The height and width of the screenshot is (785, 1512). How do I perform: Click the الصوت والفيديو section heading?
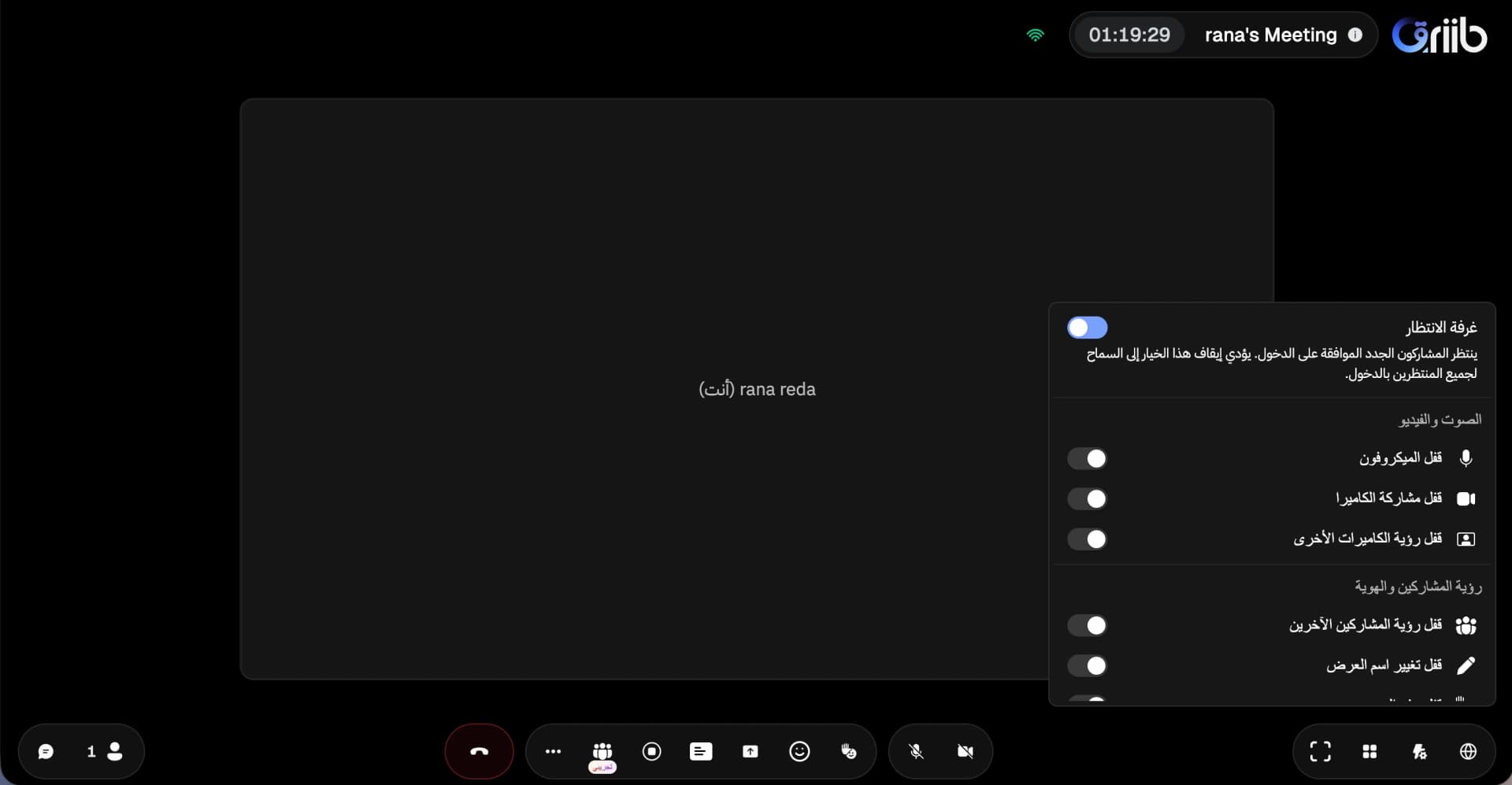tap(1440, 420)
